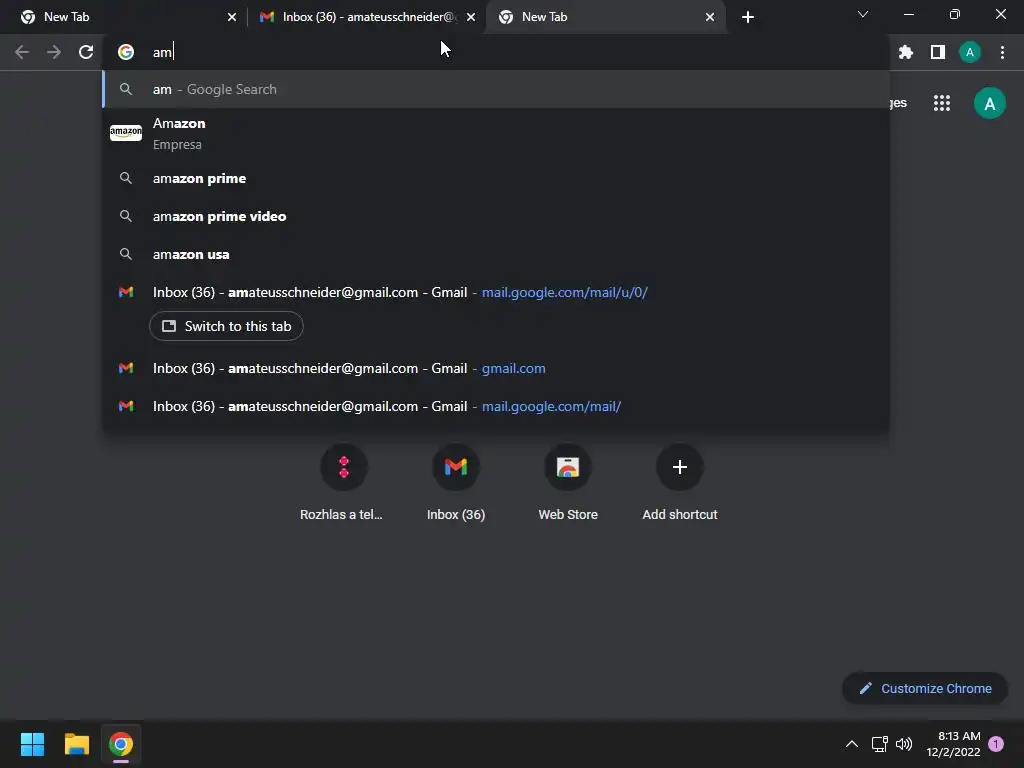Open the Chrome three-dot menu
Screen dimensions: 1024x768
(x=1002, y=52)
